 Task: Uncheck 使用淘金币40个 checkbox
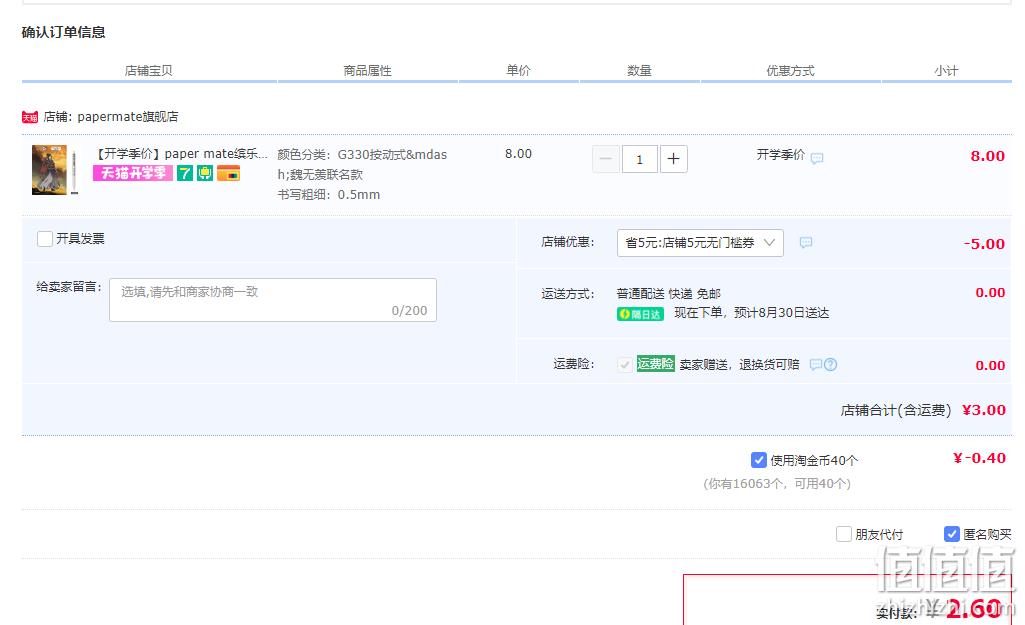tap(758, 460)
